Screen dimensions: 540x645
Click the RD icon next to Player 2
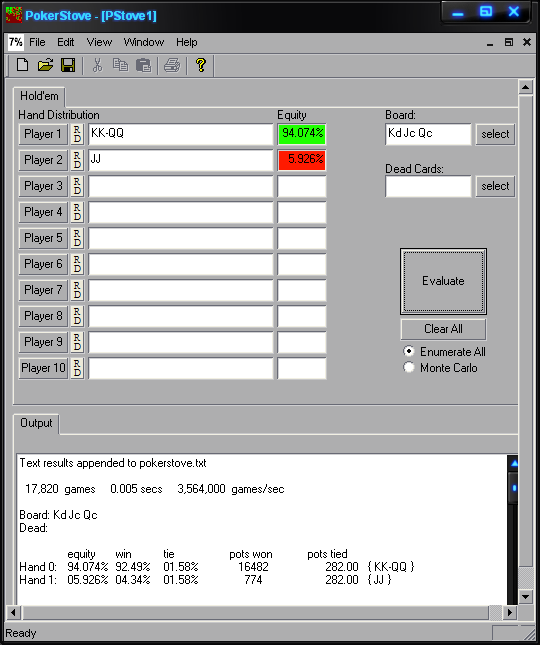77,160
